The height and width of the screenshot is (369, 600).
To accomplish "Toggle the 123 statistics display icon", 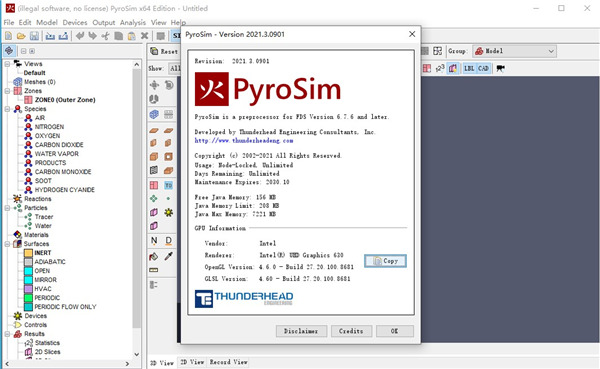I will 440,69.
